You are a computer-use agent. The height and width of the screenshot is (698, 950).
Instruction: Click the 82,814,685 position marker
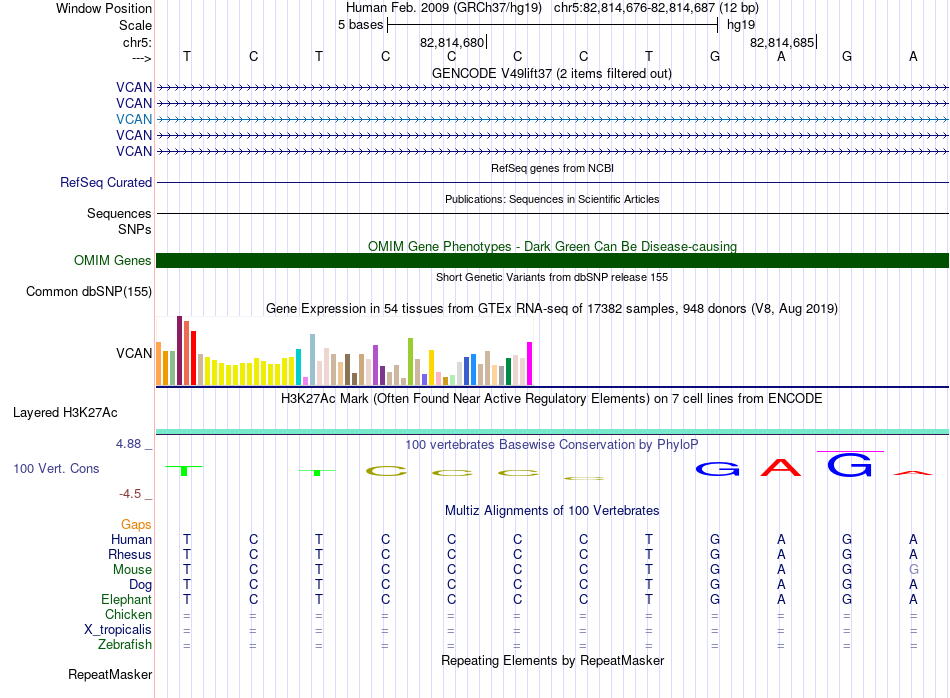[782, 42]
